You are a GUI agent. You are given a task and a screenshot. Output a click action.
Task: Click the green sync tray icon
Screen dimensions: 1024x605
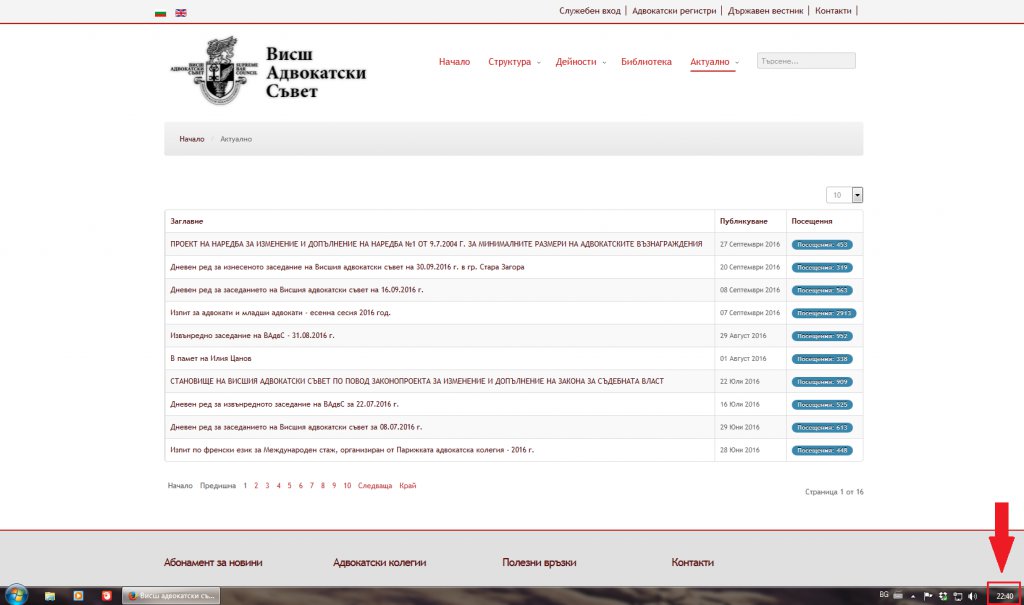coord(943,596)
